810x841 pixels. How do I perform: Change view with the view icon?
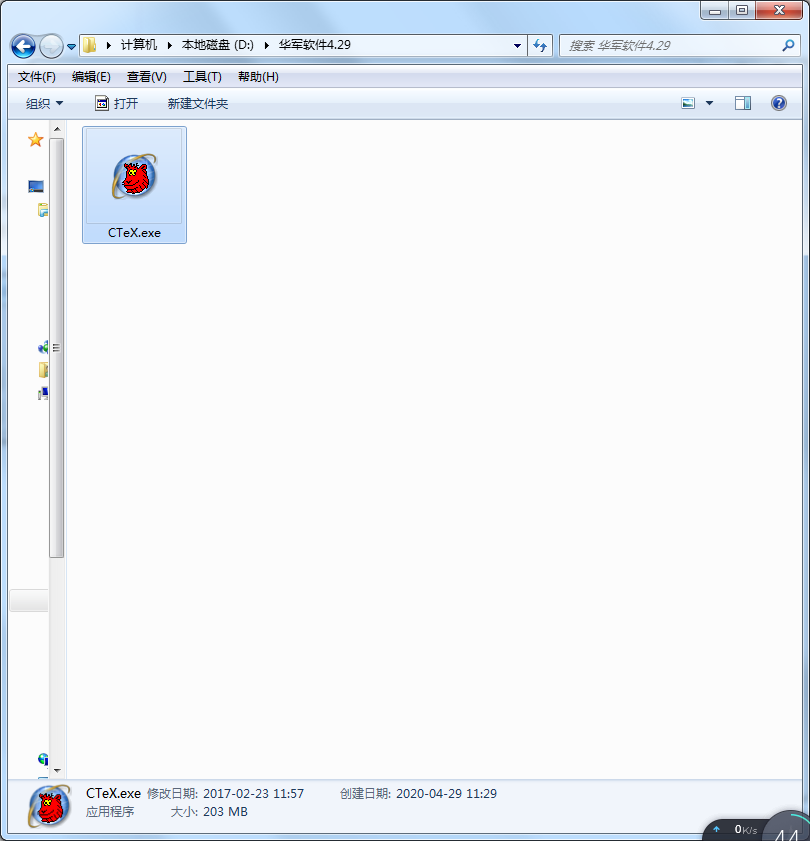pos(688,103)
